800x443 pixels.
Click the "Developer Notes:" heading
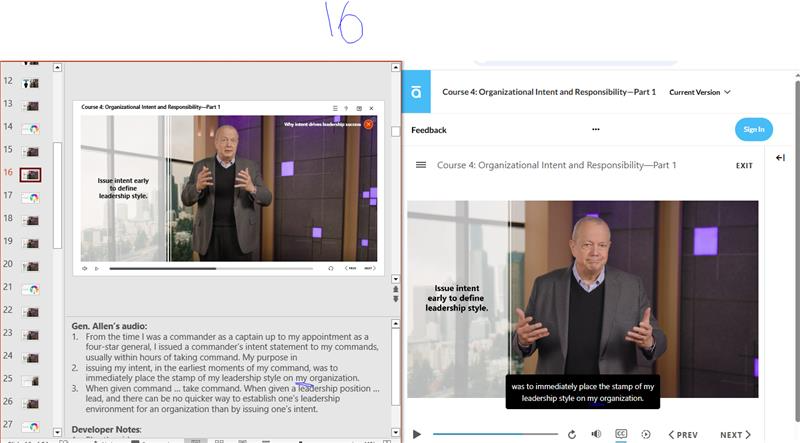(107, 430)
